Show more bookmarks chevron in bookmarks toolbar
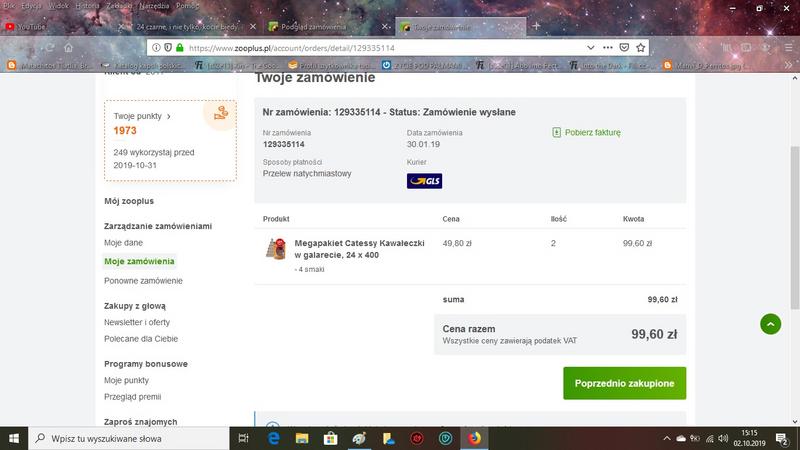 coord(788,65)
